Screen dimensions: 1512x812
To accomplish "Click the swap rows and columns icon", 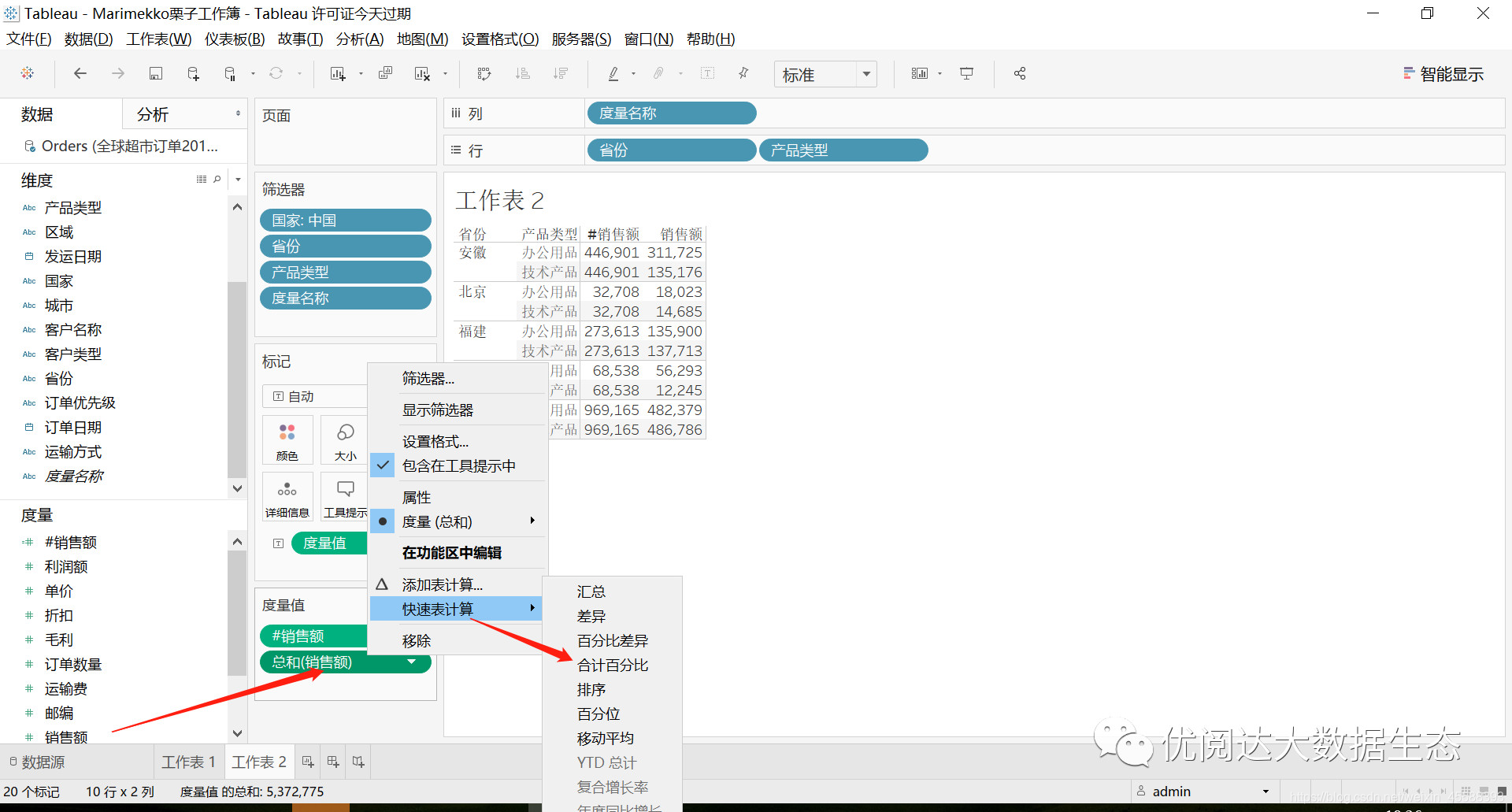I will [484, 73].
